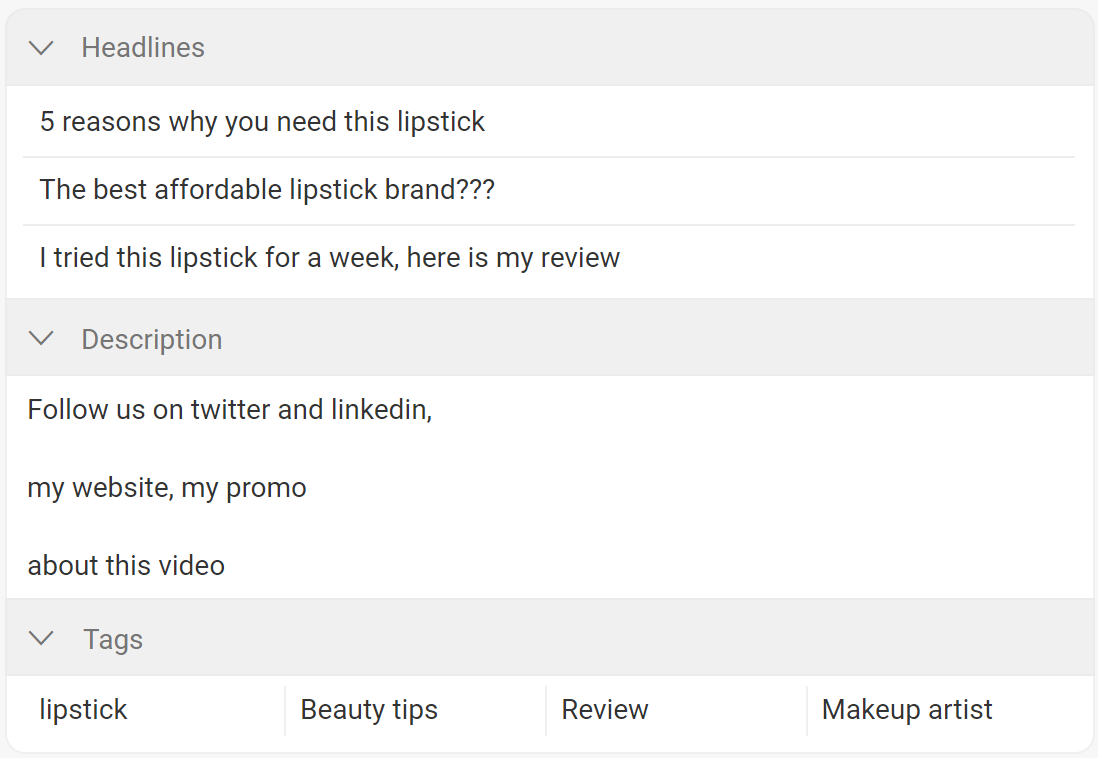Image resolution: width=1098 pixels, height=758 pixels.
Task: Pick the 'Review' tag
Action: (x=605, y=710)
